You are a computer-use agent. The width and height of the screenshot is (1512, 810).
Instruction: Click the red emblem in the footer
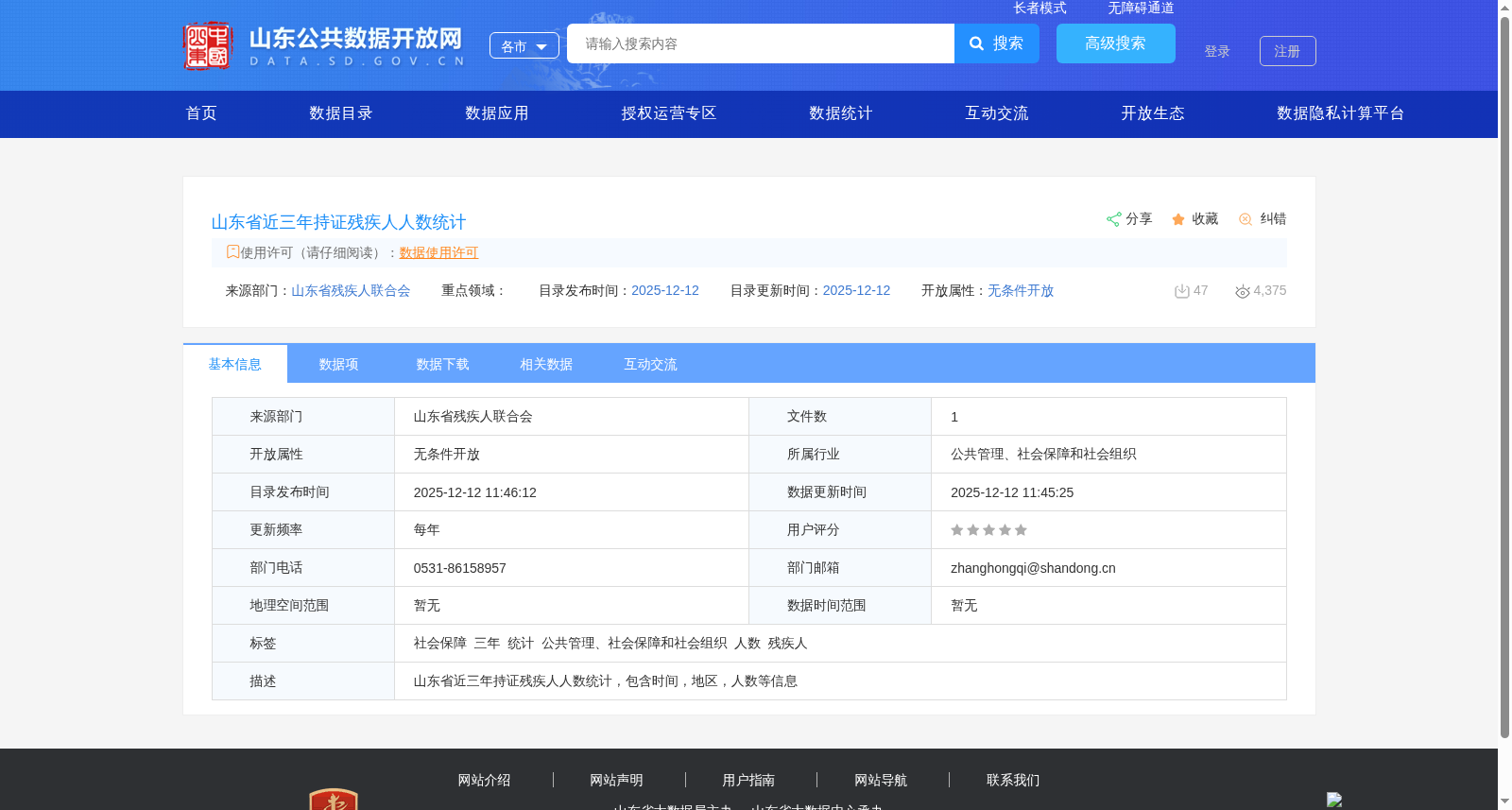[334, 799]
